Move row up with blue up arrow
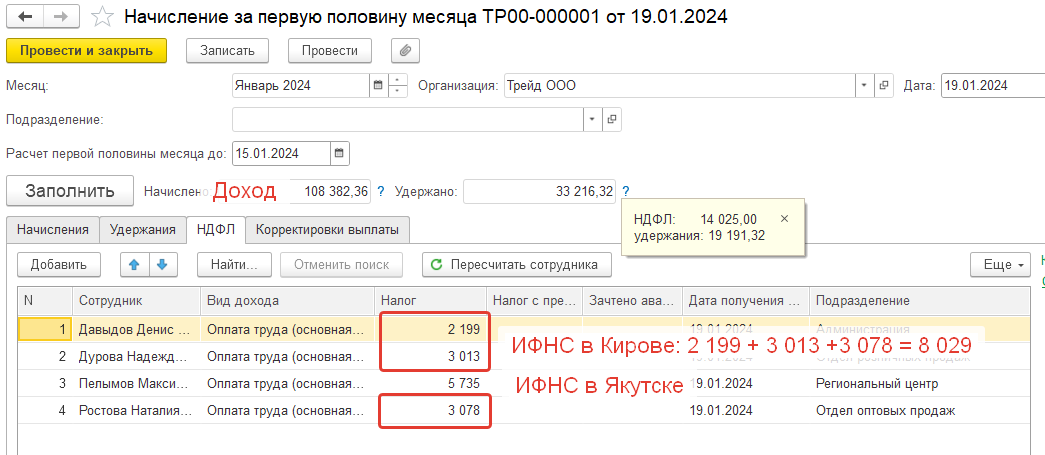Screen dimensions: 1045x455 tap(134, 264)
